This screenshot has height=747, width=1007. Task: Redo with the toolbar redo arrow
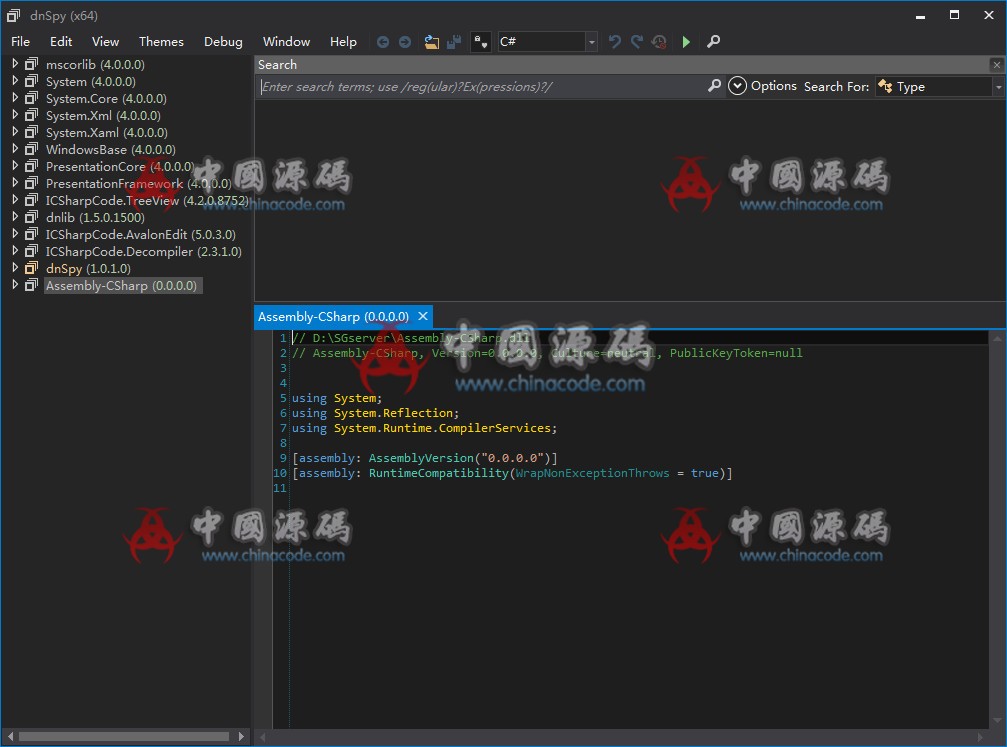(x=636, y=42)
